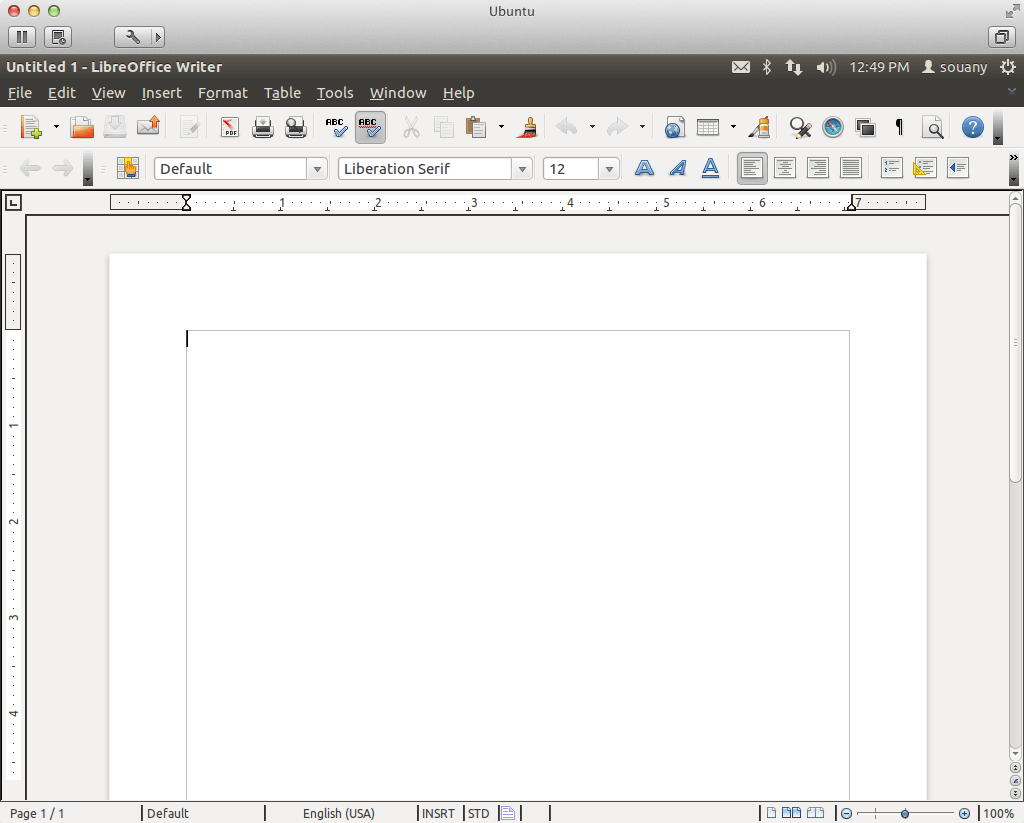Show Draw Functions icon
Screen dimensions: 1024x823
point(759,127)
